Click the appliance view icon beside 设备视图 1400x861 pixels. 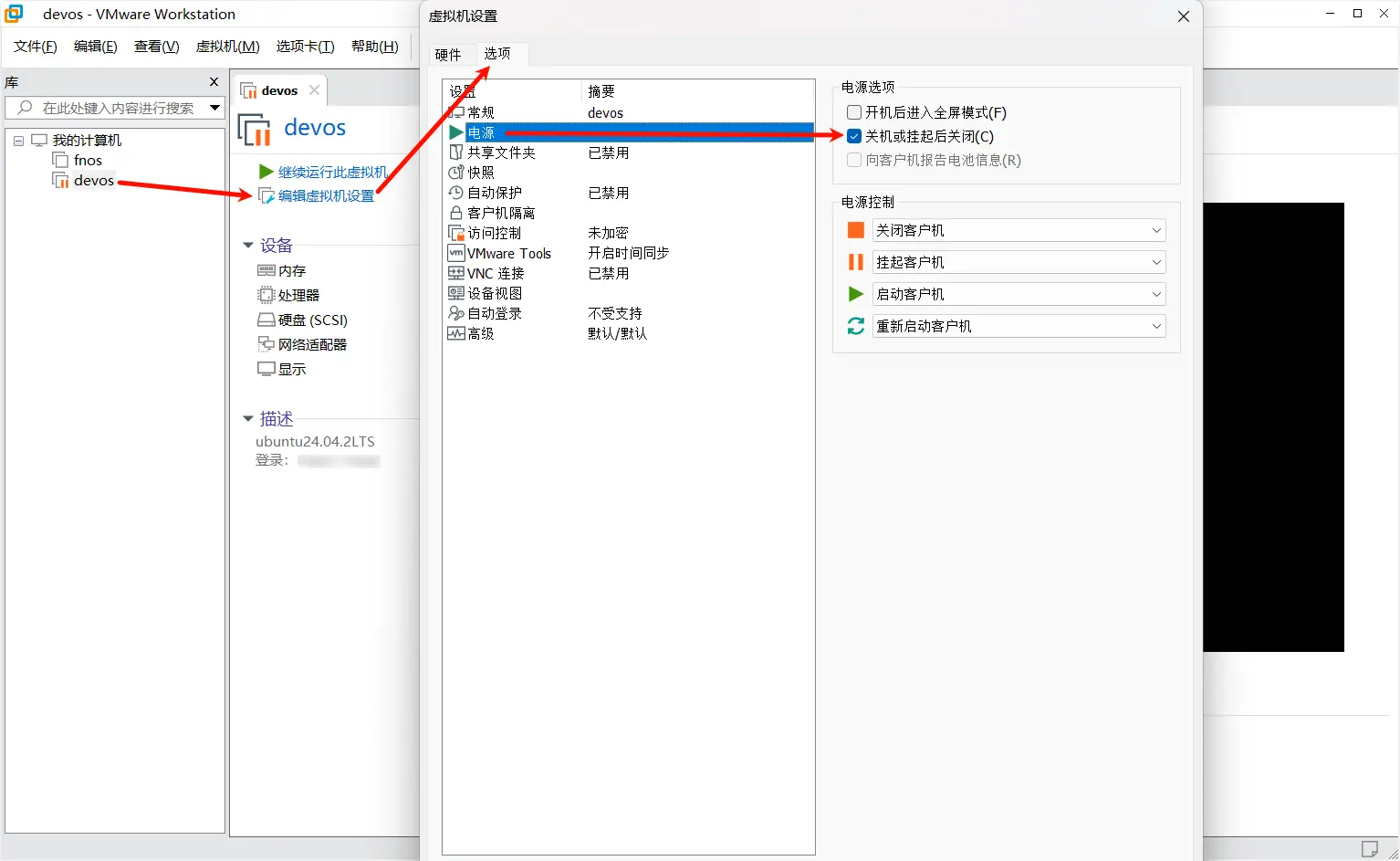456,293
